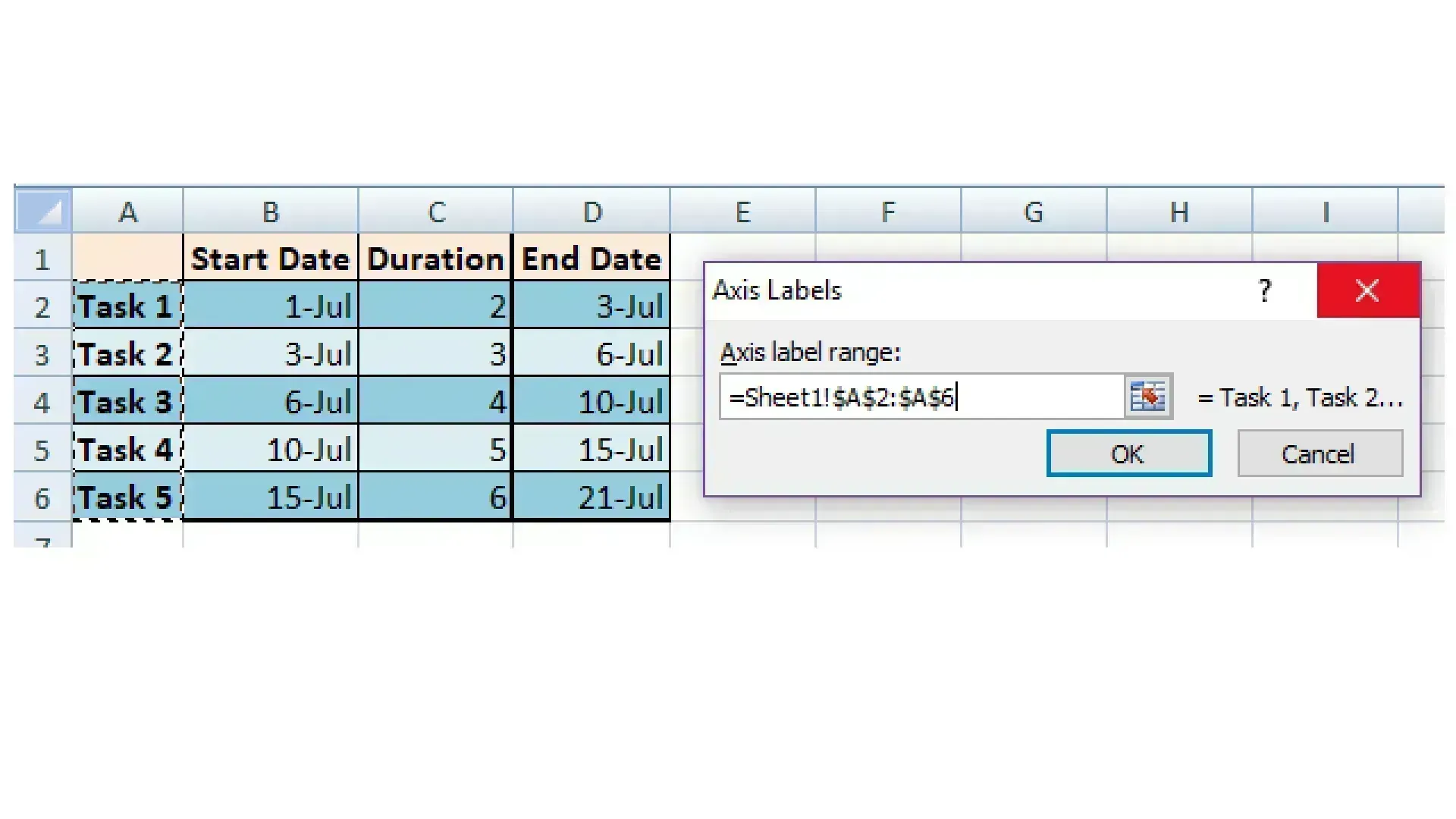The height and width of the screenshot is (819, 1456).
Task: Select row 4 header
Action: click(x=42, y=402)
